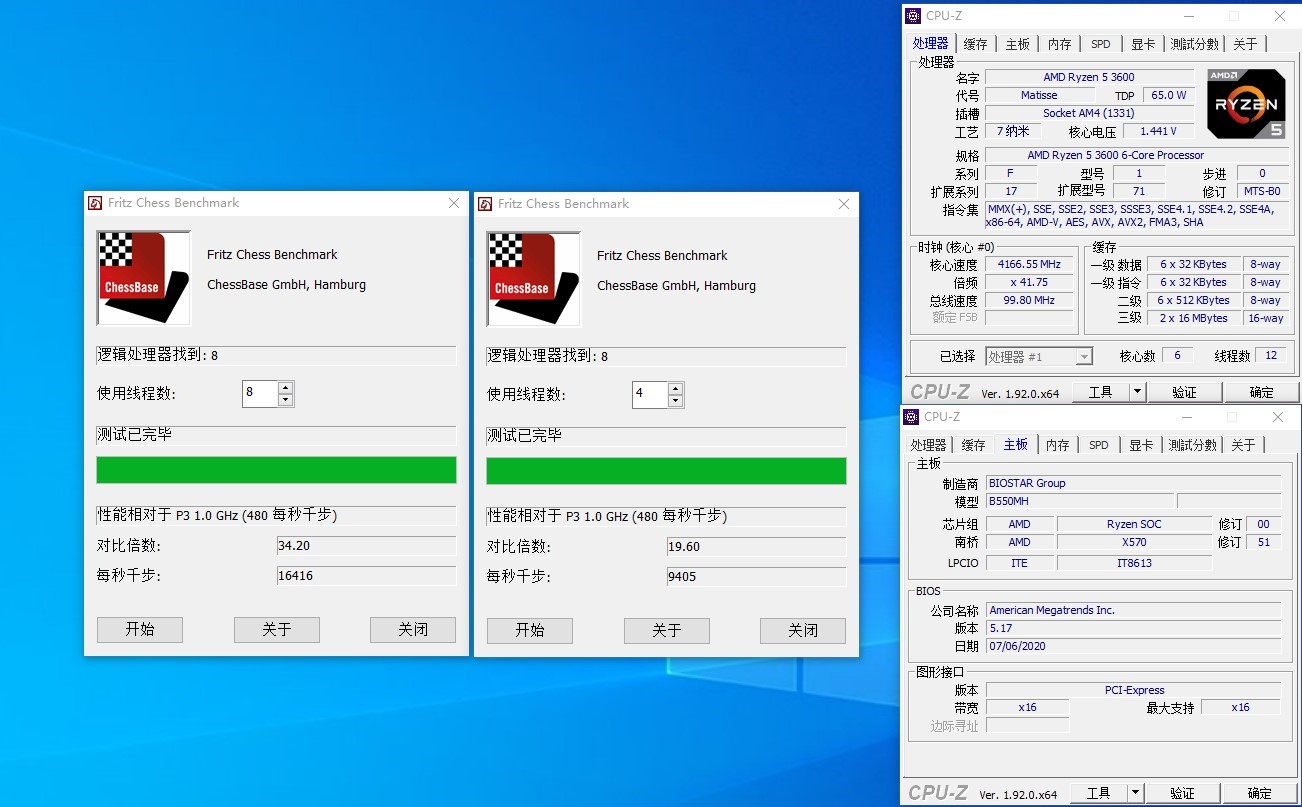
Task: Click 确定 button in upper CPU-Z
Action: 1262,392
